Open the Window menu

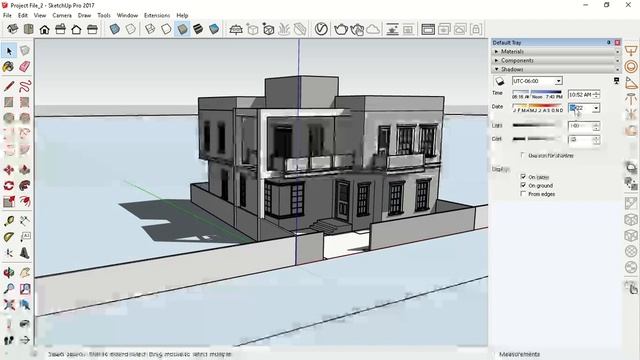point(127,15)
